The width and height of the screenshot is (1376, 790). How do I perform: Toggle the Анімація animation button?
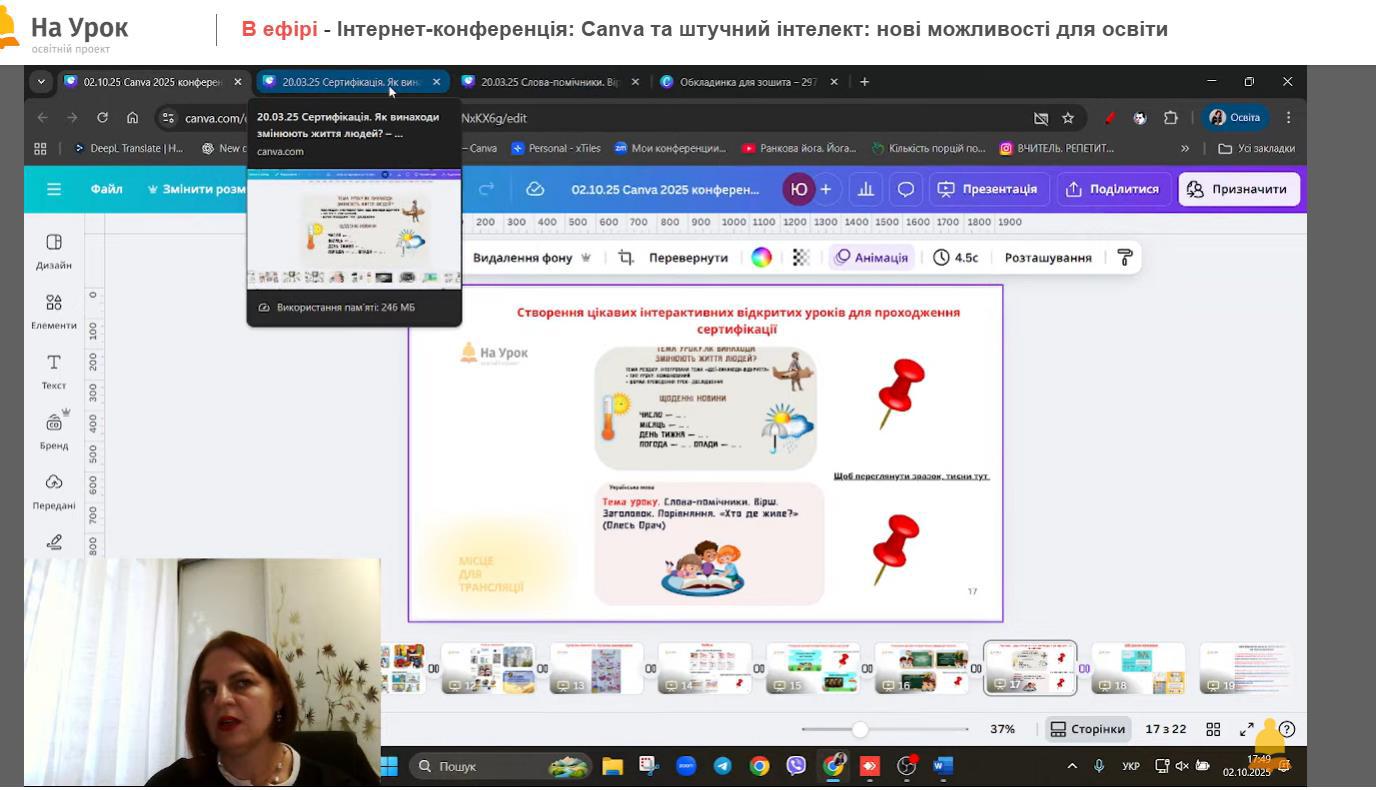pyautogui.click(x=872, y=258)
